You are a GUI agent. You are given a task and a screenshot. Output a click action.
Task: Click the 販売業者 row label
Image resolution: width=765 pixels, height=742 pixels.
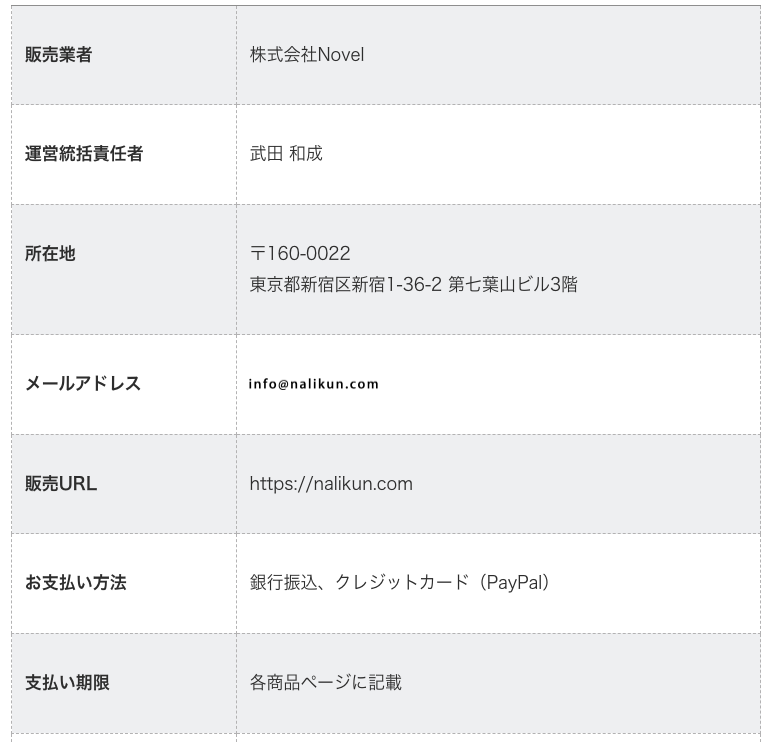coord(58,55)
